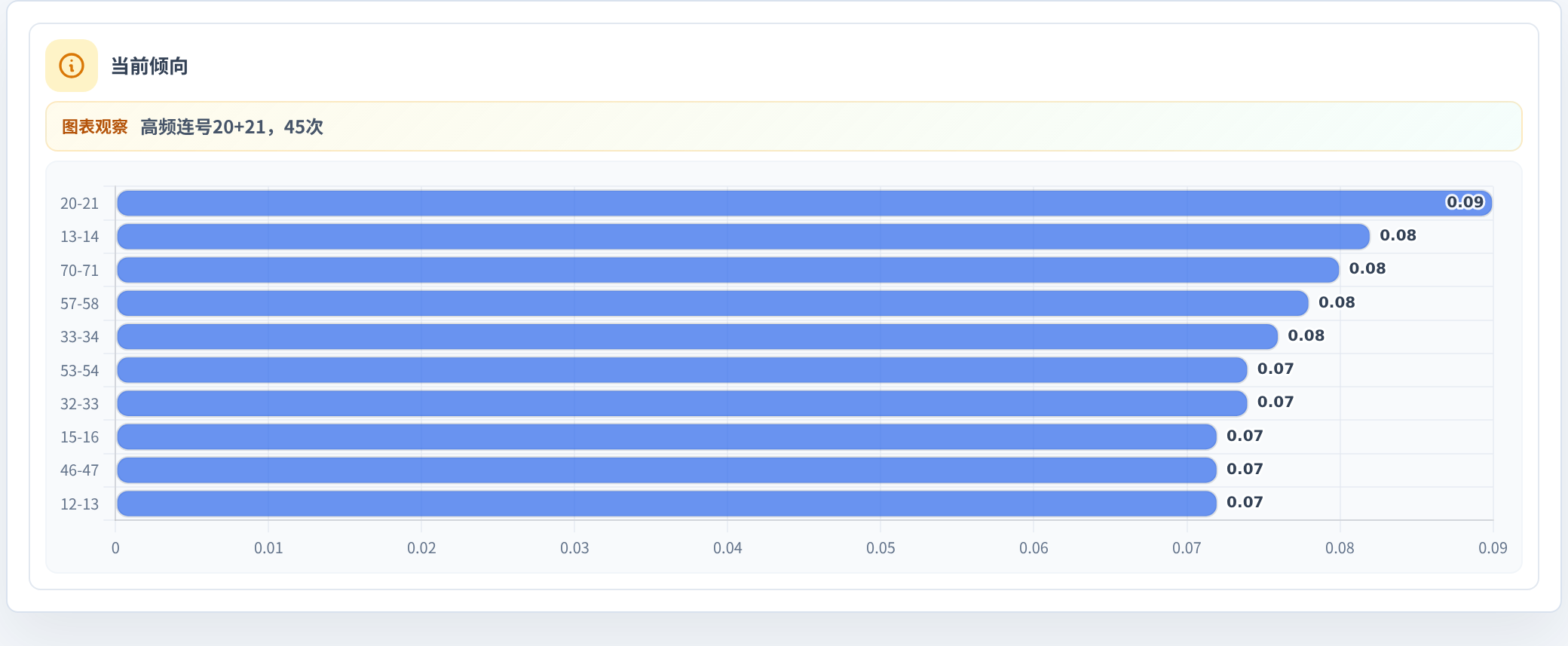Select the 12-13 bar
Screen dimensions: 1568x646
pyautogui.click(x=666, y=504)
